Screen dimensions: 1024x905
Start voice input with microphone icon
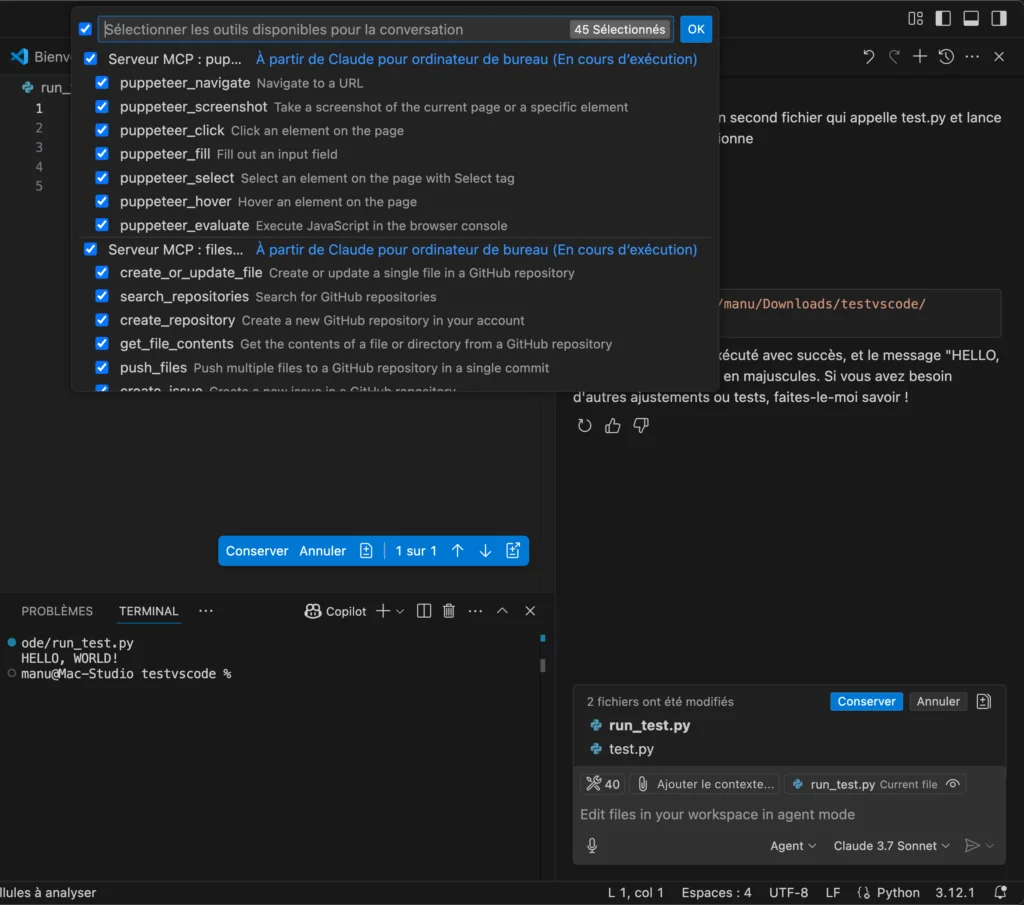[592, 846]
